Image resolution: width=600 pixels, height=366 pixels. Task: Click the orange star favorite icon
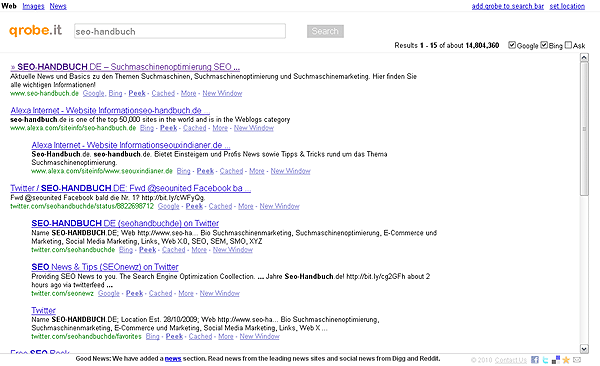coord(566,360)
